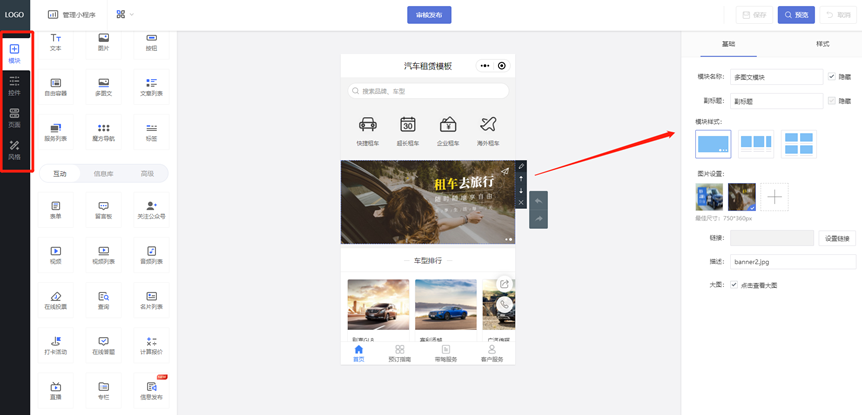Click the banner edit pencil icon
The image size is (862, 415).
tap(521, 166)
